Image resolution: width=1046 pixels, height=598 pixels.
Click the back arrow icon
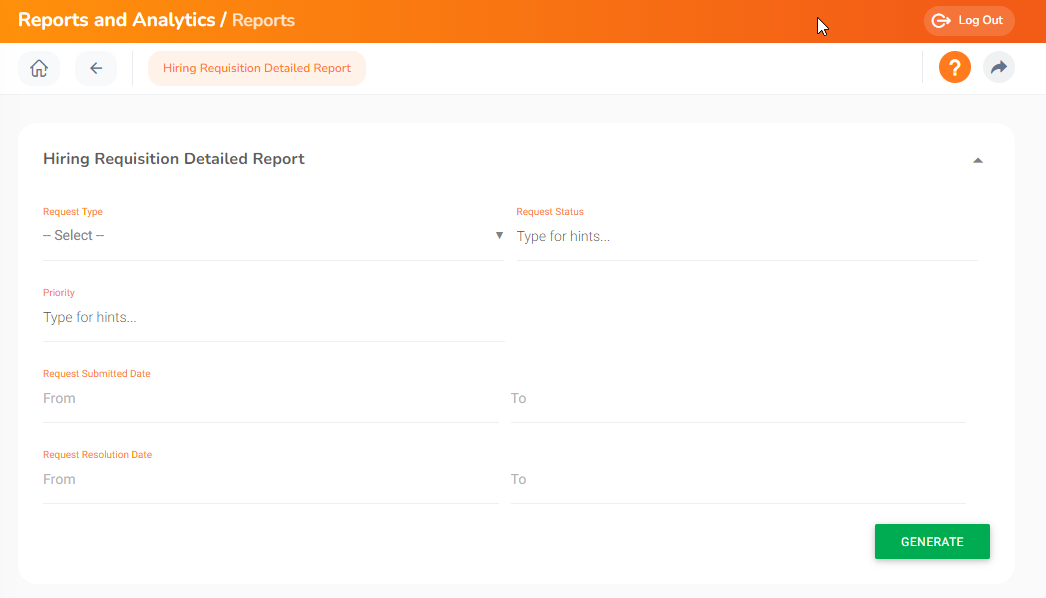tap(96, 69)
